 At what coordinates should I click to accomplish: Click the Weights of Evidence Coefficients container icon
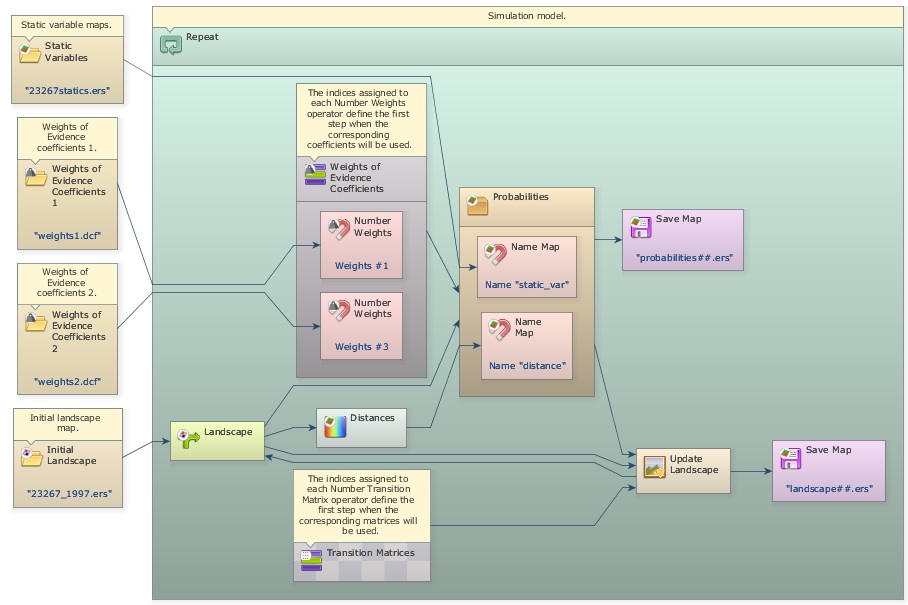[315, 175]
